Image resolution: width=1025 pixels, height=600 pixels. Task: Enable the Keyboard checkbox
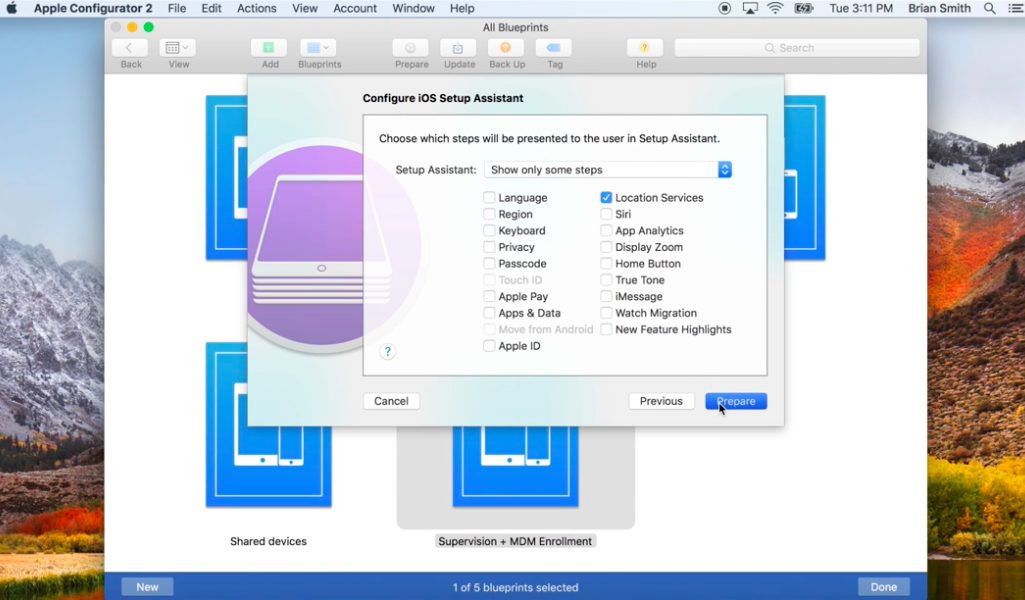coord(489,230)
